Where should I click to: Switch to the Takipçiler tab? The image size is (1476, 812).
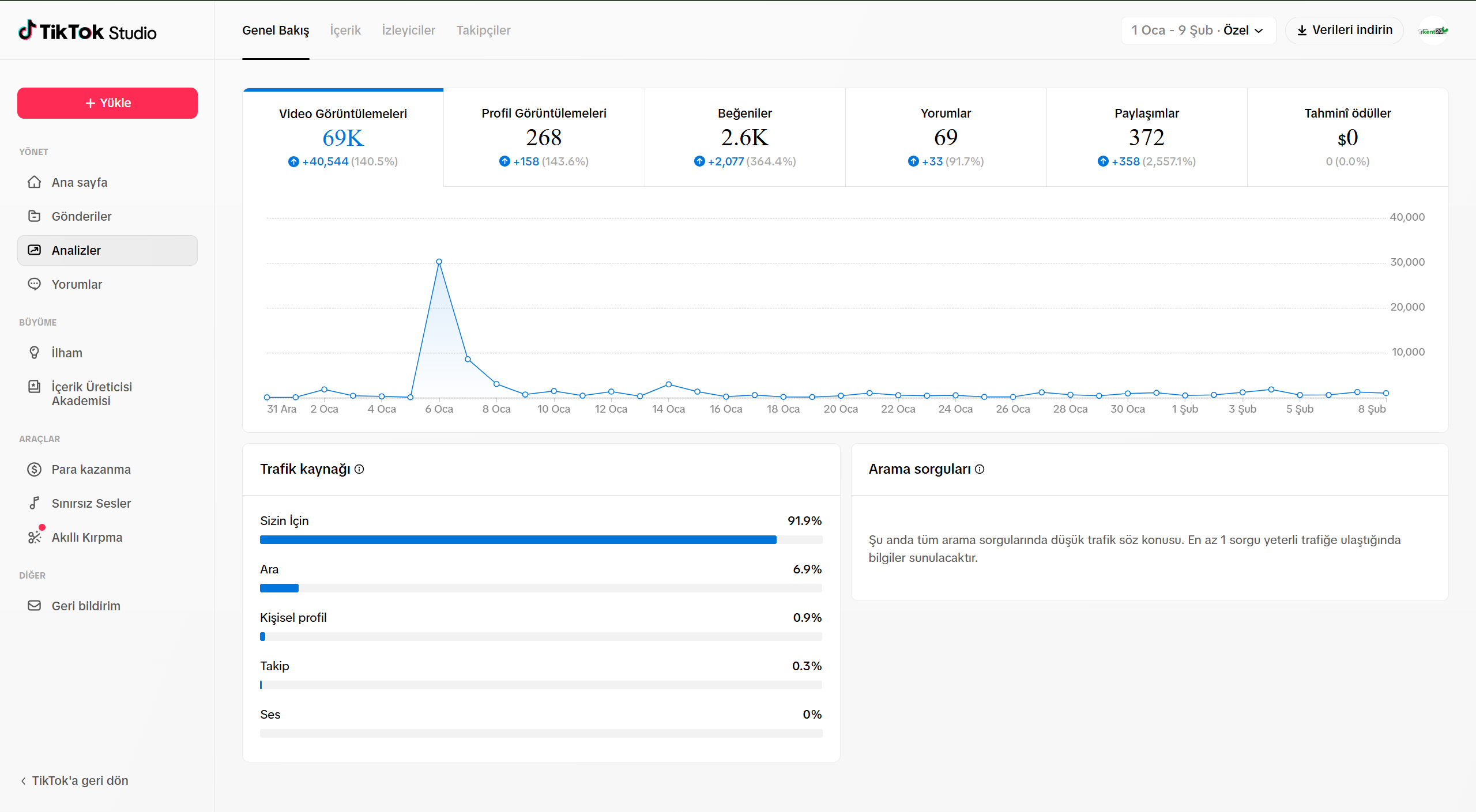pyautogui.click(x=483, y=31)
